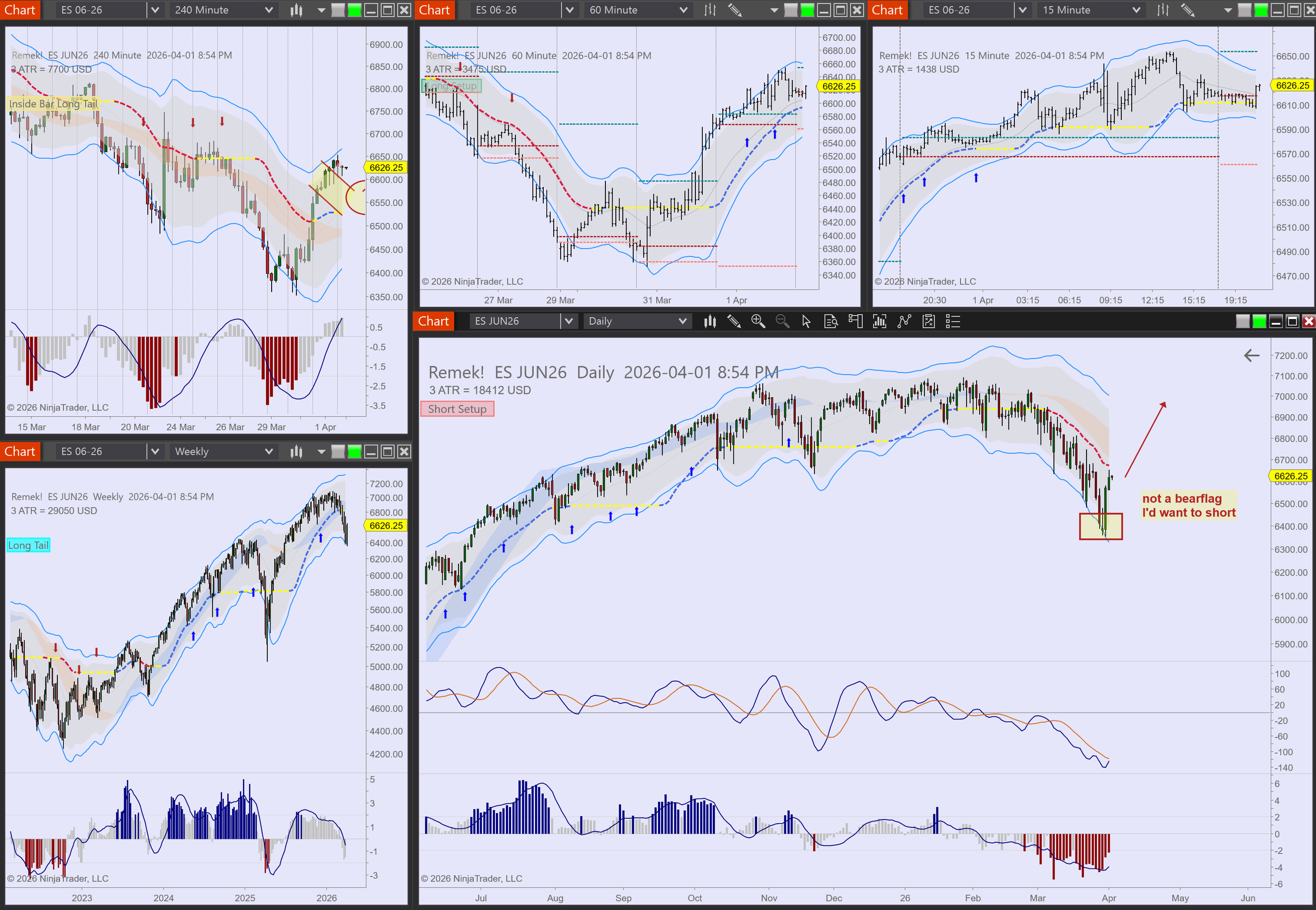1316x910 pixels.
Task: Click the Short Setup label on Daily chart
Action: [x=457, y=409]
